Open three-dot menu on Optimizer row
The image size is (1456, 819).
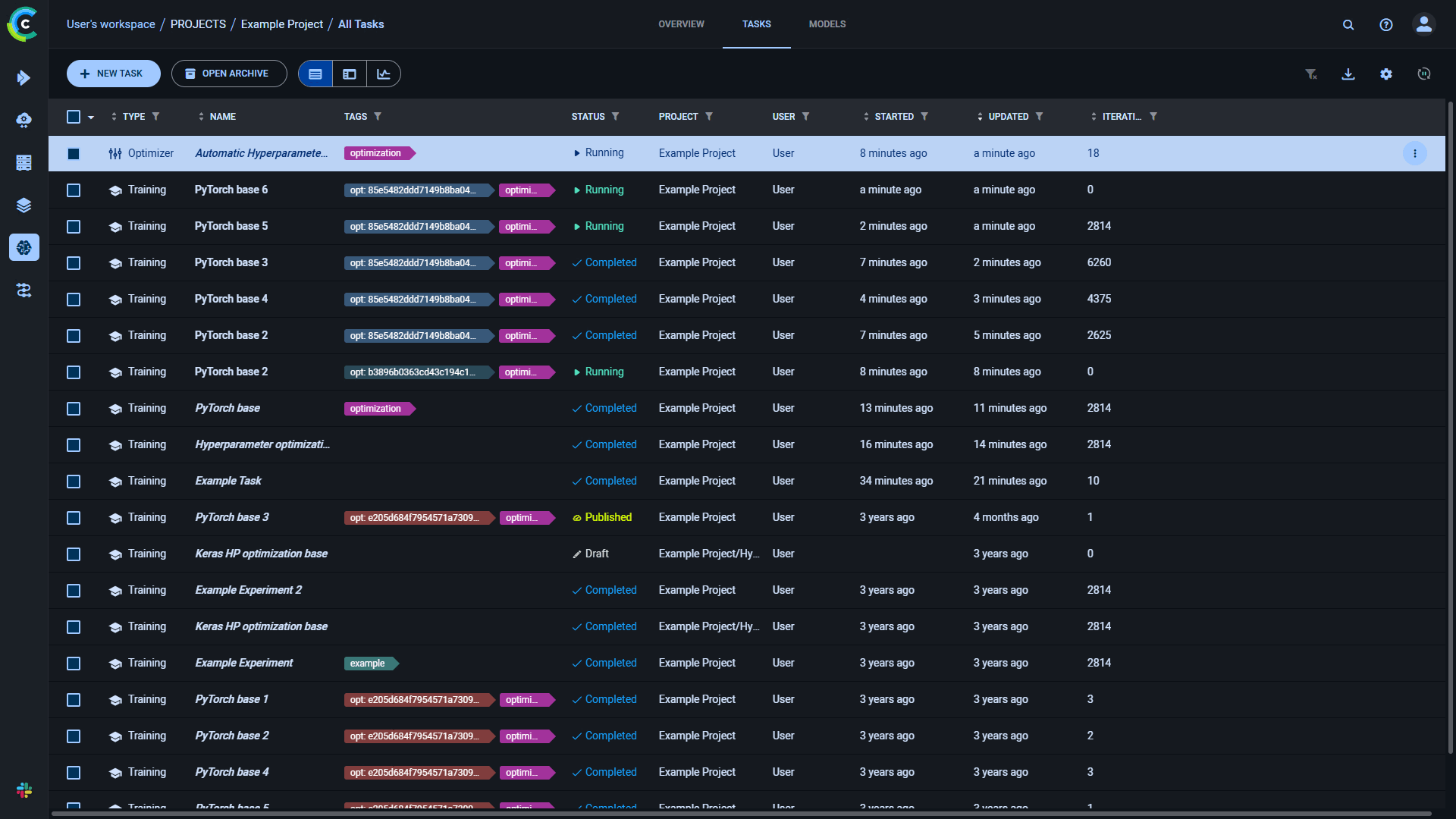tap(1414, 153)
